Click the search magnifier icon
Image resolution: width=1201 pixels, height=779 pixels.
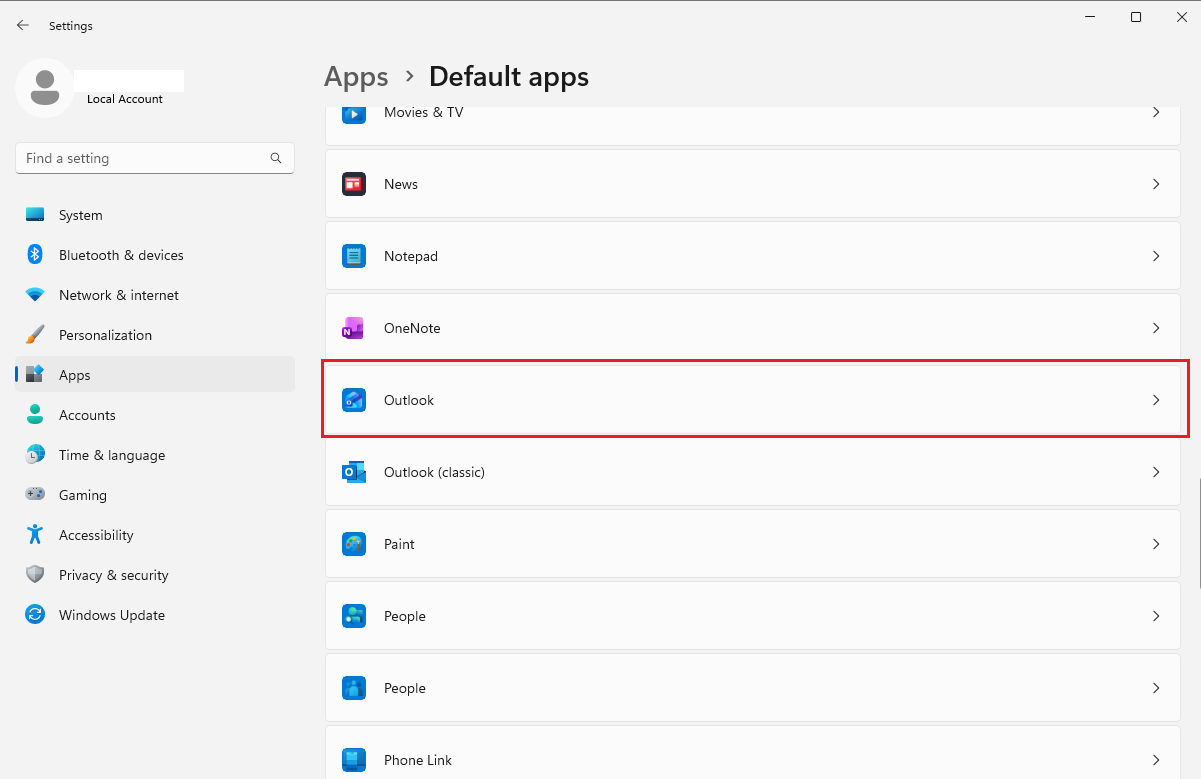tap(276, 158)
